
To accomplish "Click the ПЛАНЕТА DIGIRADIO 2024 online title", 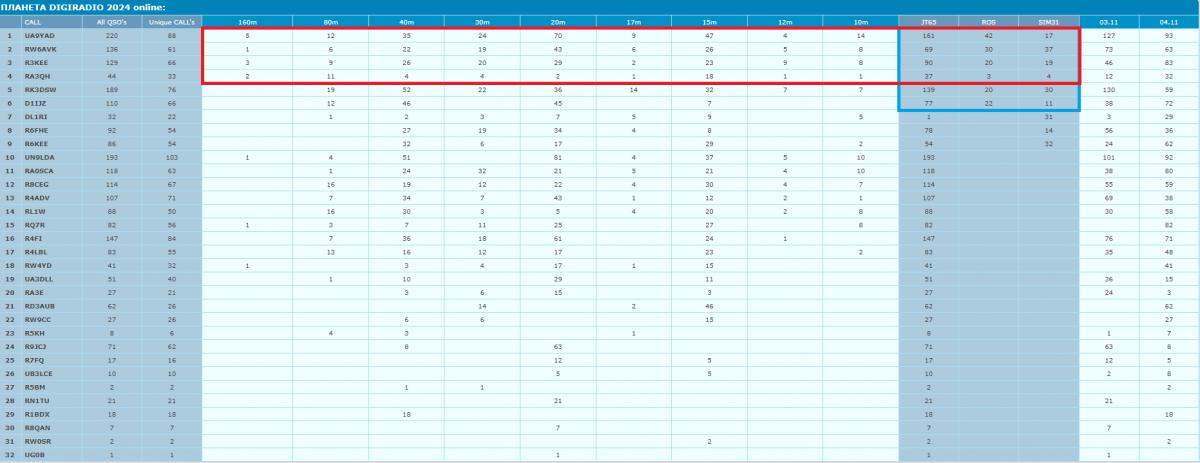I will coord(83,6).
